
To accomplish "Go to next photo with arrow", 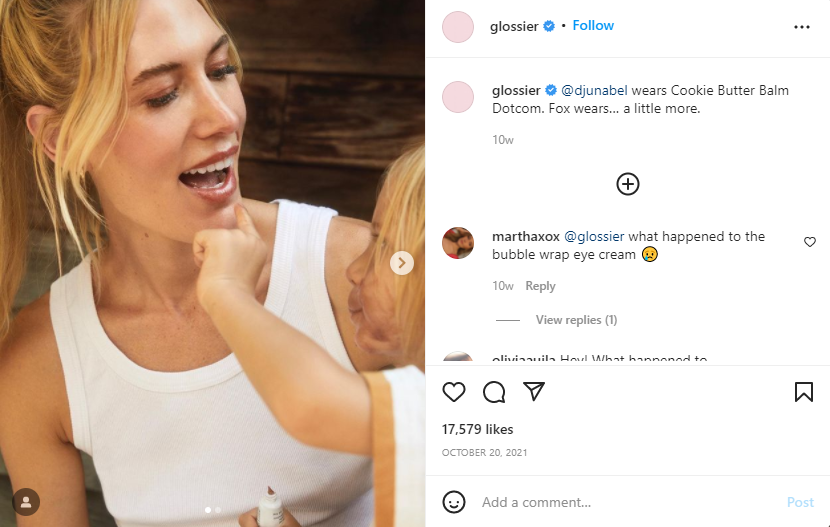I will coord(401,263).
